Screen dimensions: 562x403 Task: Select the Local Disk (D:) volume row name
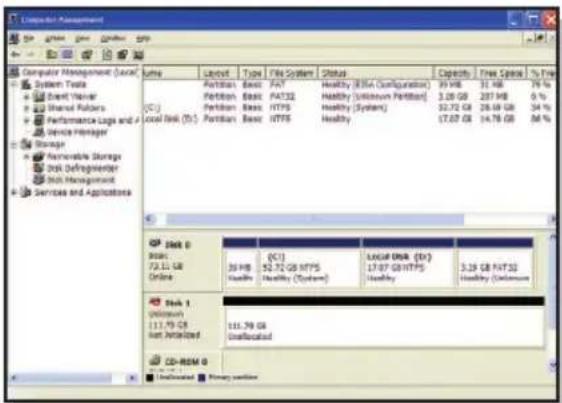[170, 119]
